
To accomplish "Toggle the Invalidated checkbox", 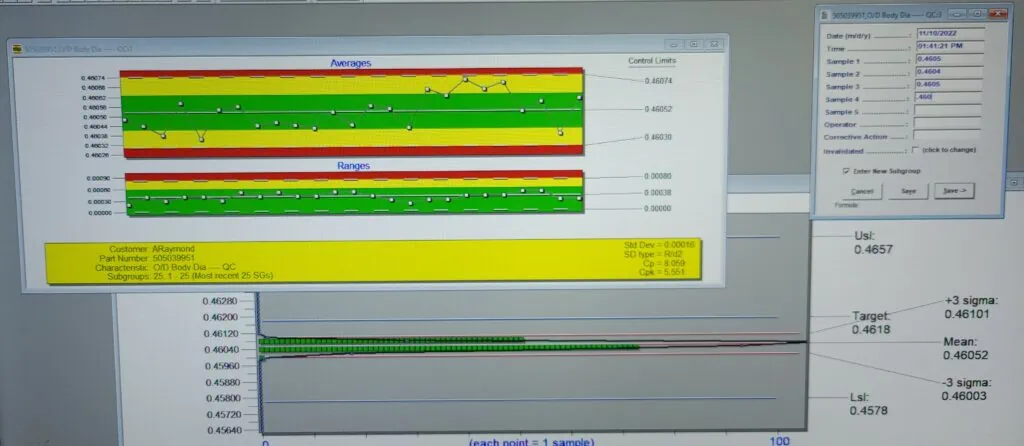I will point(916,149).
